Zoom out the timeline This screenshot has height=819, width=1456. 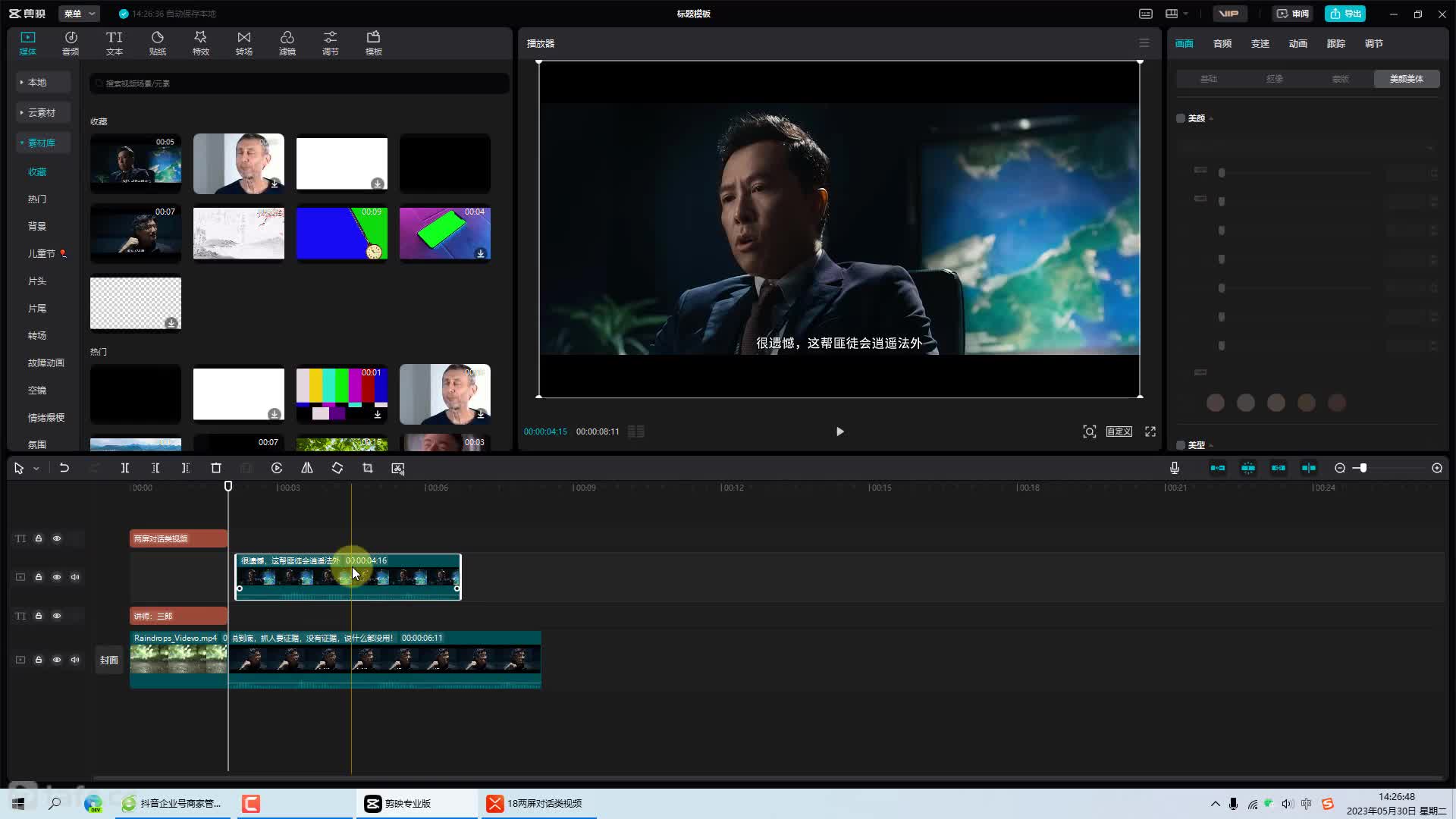tap(1340, 469)
